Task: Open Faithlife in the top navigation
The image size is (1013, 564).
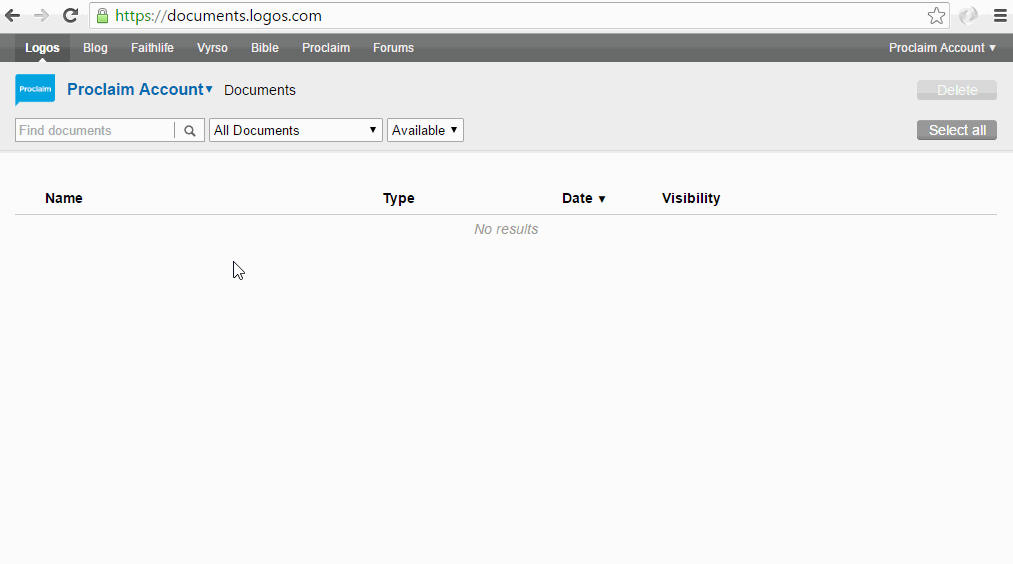Action: pyautogui.click(x=152, y=48)
